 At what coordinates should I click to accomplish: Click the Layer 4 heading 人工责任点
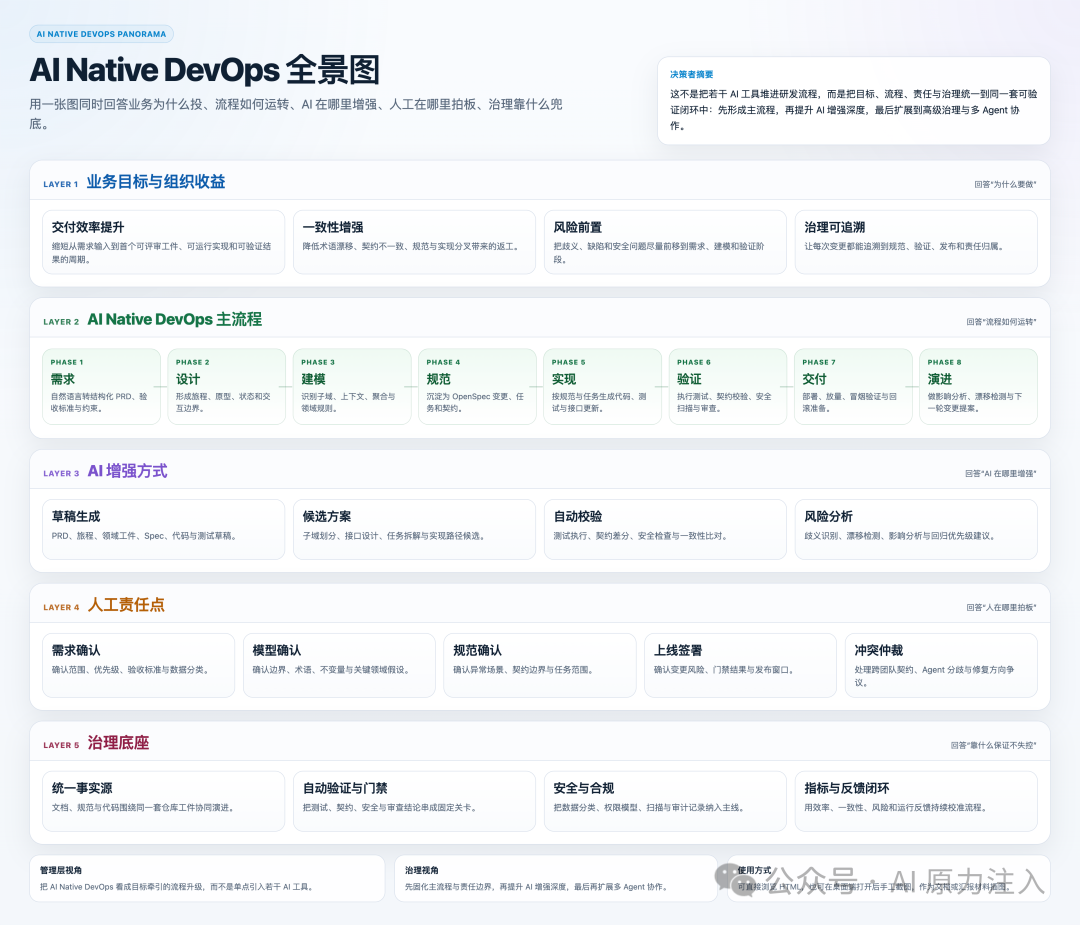(126, 605)
